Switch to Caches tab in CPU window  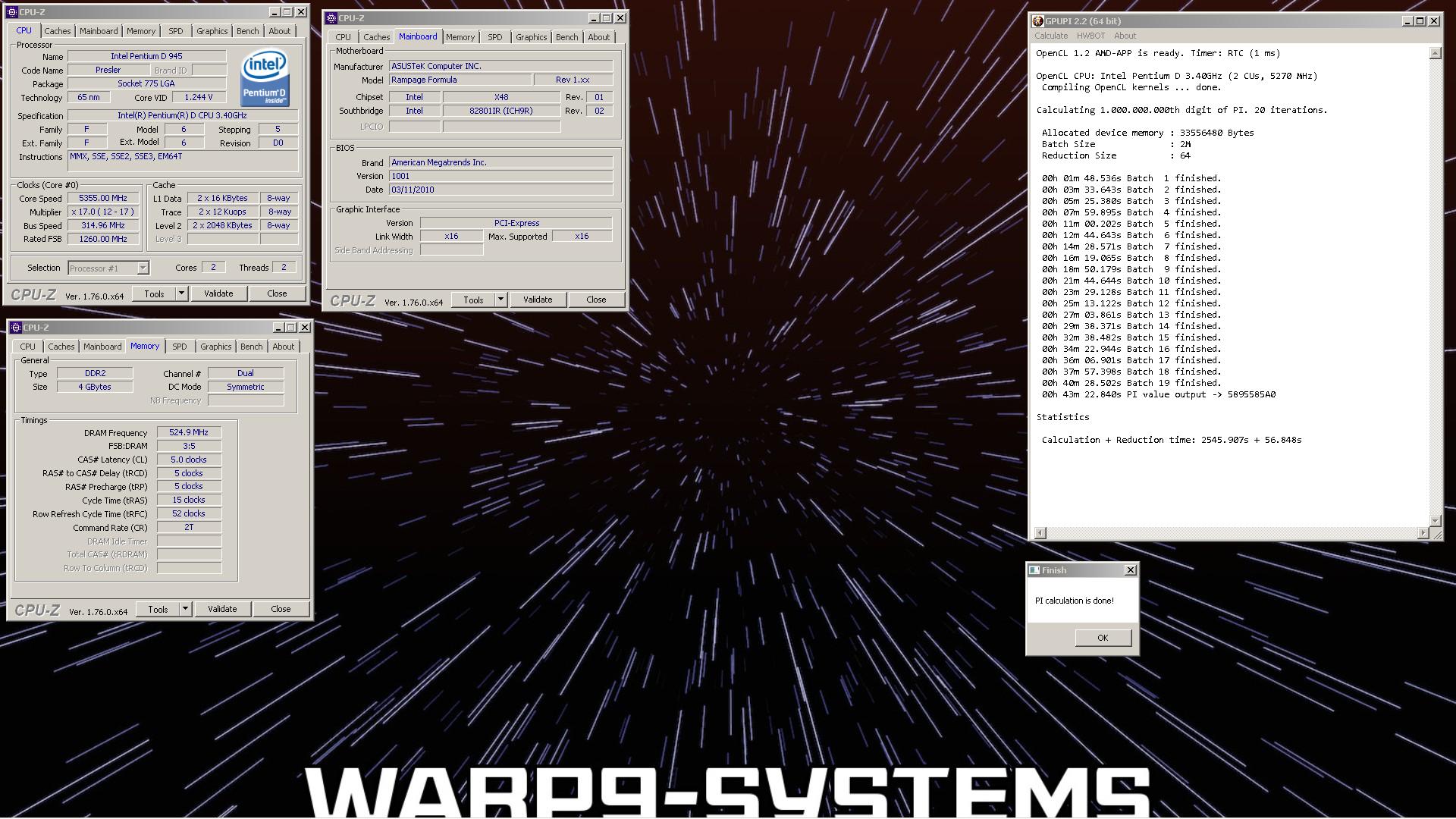pos(57,31)
